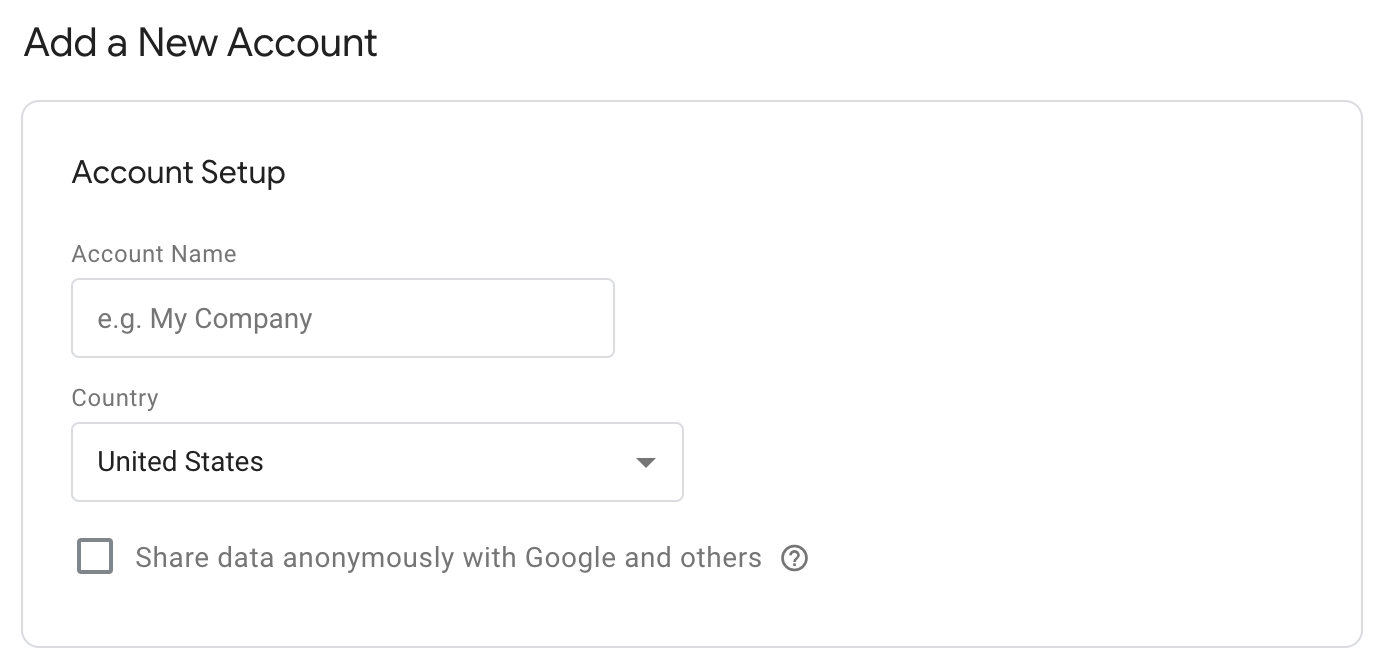Focus the Account Name text field
This screenshot has width=1382, height=662.
[342, 318]
